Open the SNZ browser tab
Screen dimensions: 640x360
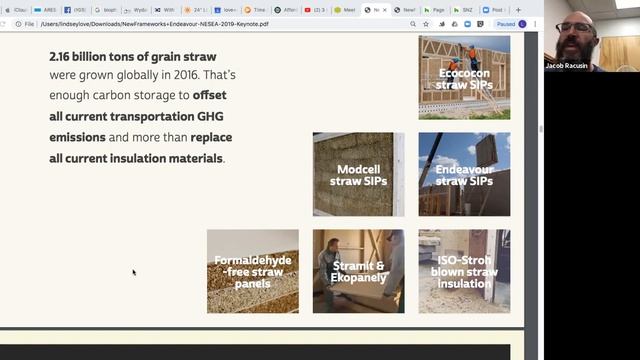[463, 10]
